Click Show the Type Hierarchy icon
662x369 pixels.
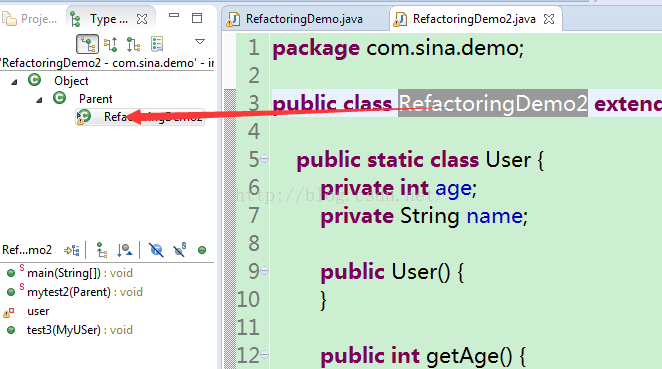pyautogui.click(x=87, y=44)
